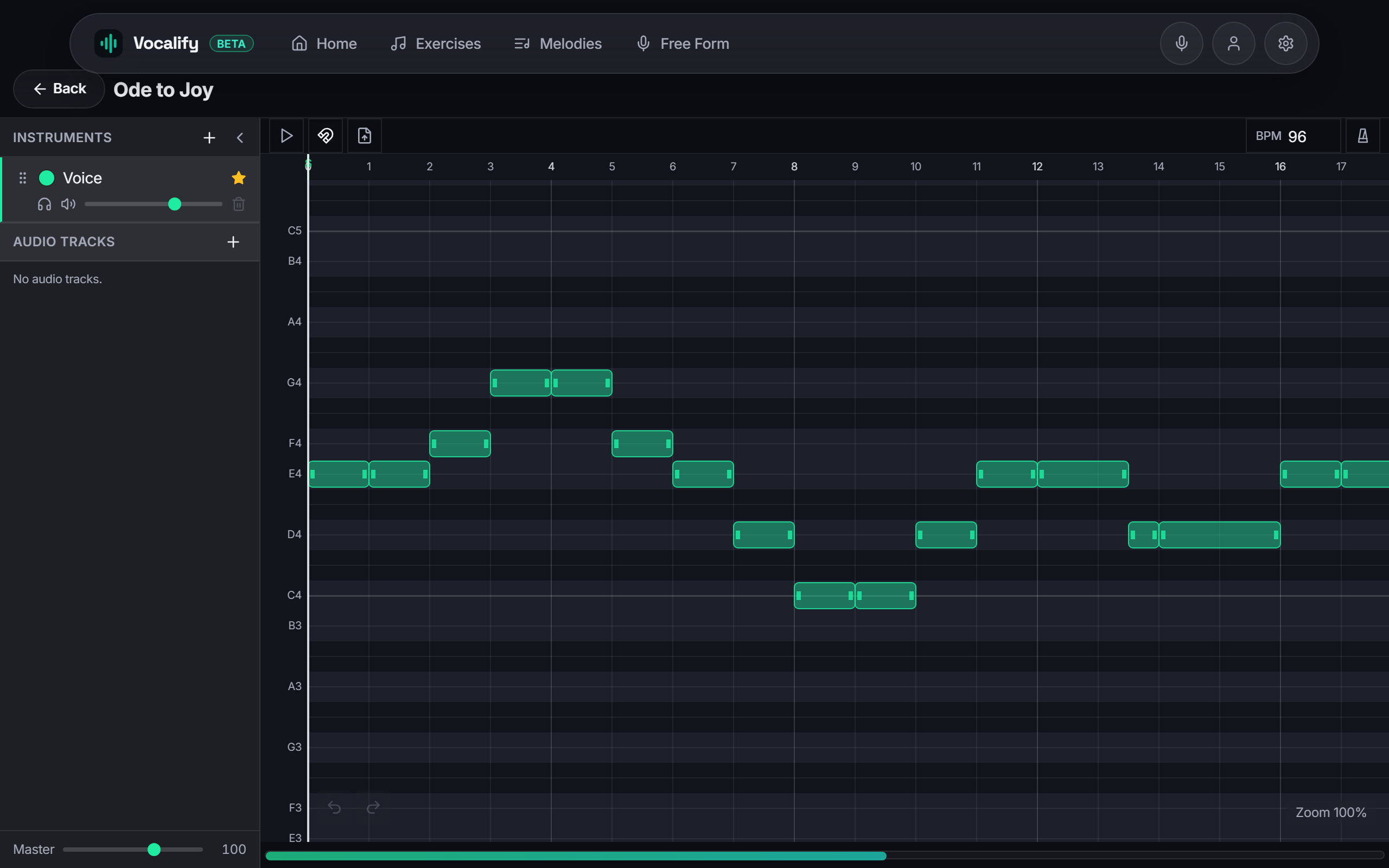The image size is (1389, 868).
Task: Select the Voice instrument row
Action: [130, 189]
